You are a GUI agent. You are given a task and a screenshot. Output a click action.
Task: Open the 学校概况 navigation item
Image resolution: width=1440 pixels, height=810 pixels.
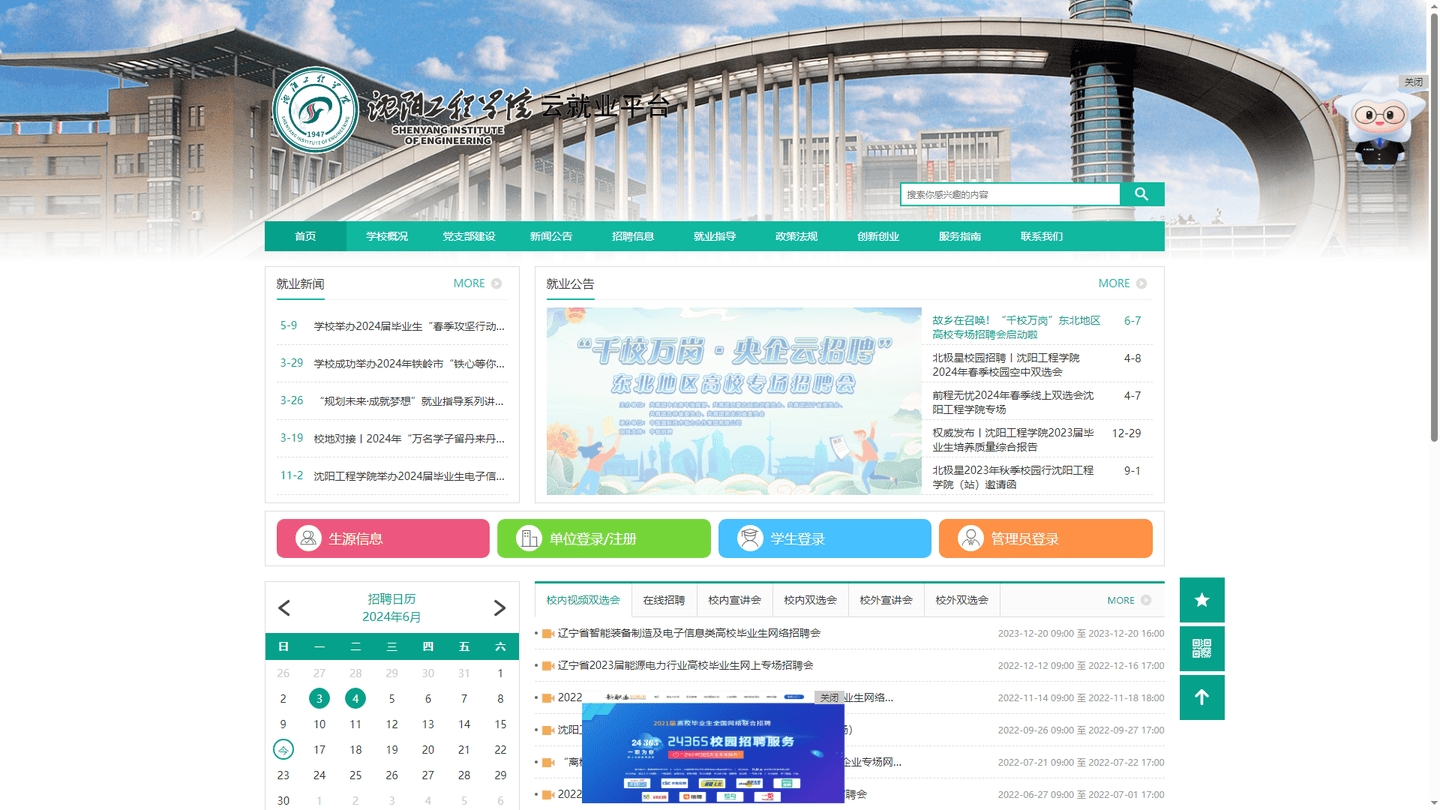(x=386, y=236)
